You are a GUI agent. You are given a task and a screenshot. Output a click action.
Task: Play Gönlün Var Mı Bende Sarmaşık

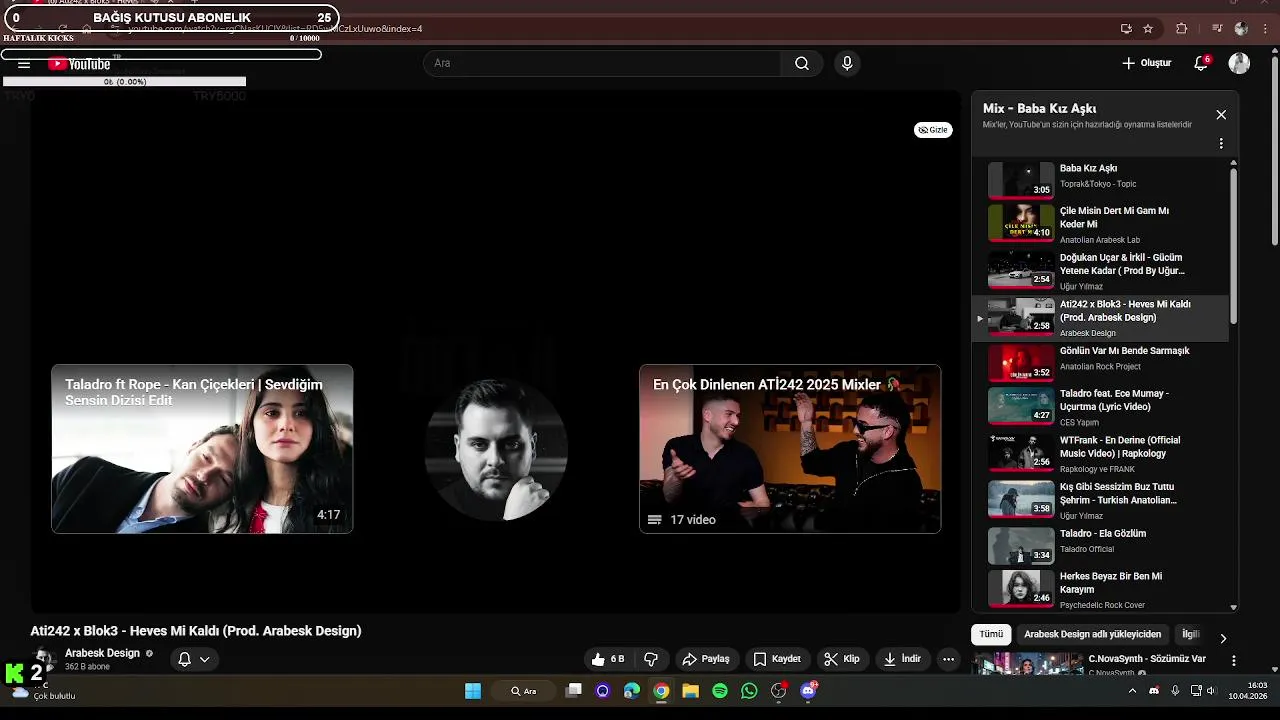tap(1100, 362)
